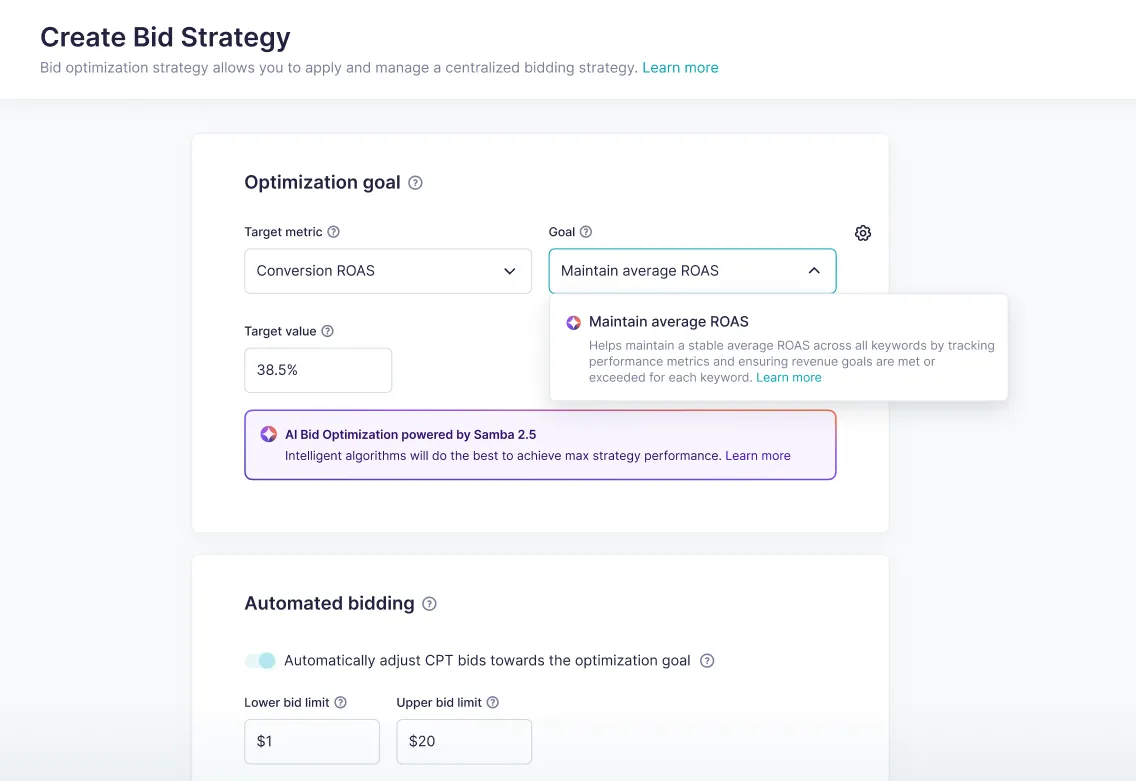The image size is (1136, 781).
Task: Click the Target metric help icon
Action: pyautogui.click(x=333, y=232)
